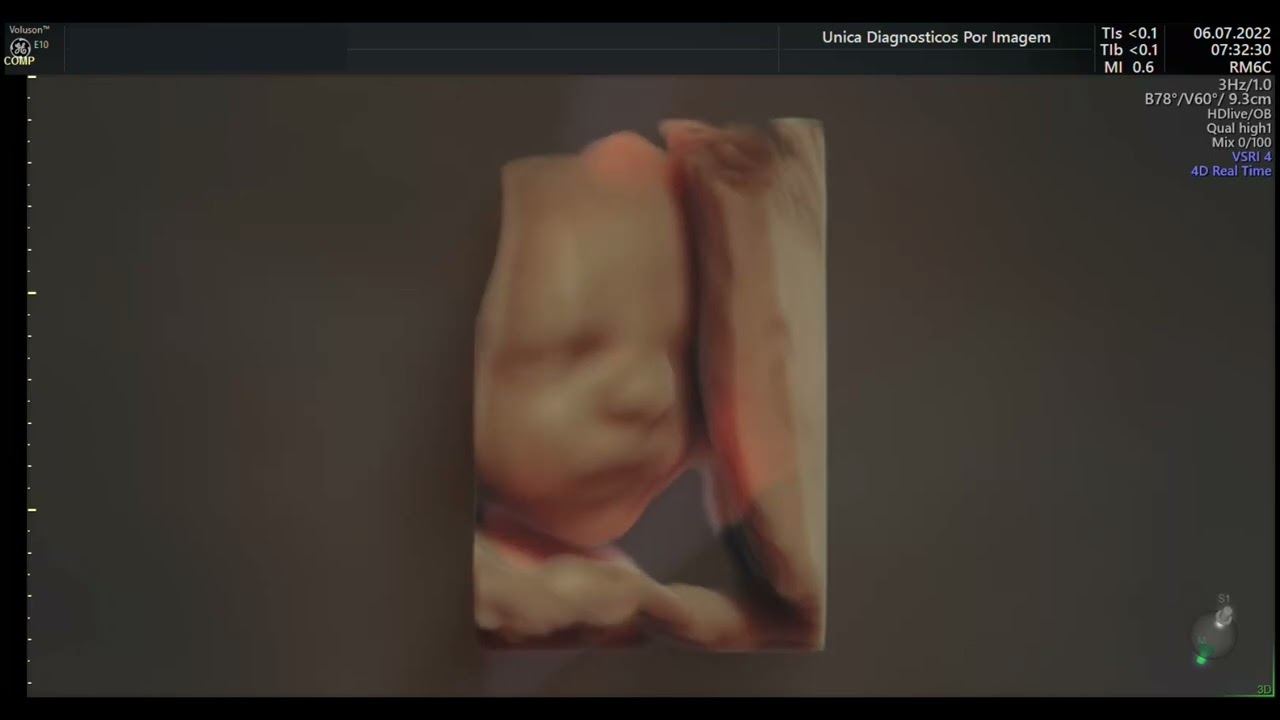Click the rendered 4D fetal volume image

click(650, 385)
